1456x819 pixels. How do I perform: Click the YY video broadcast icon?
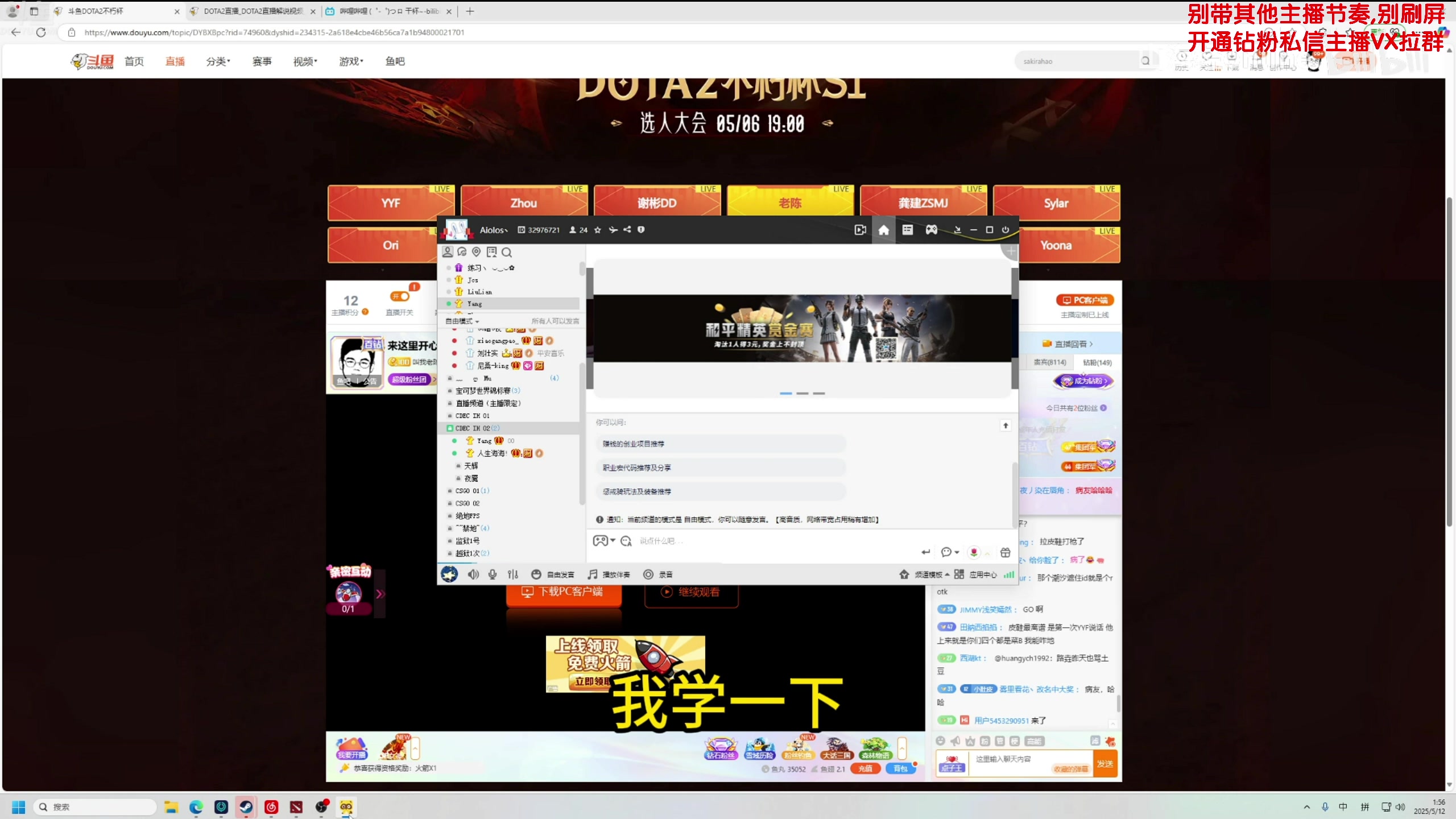860,230
